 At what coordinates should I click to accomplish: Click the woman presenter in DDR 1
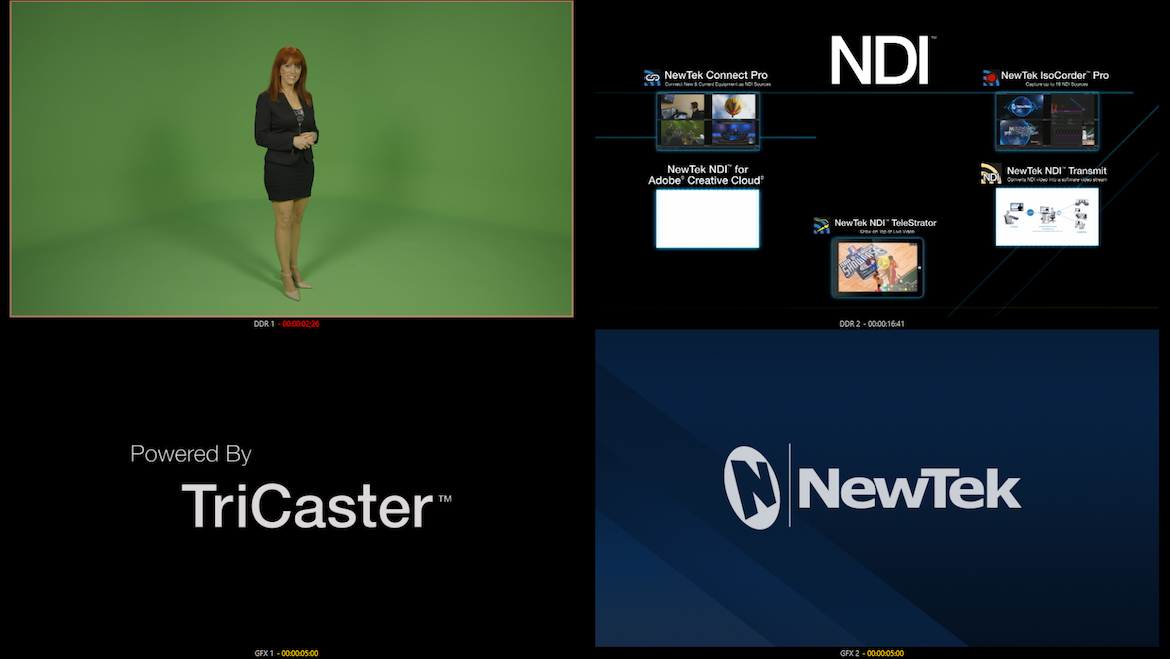click(287, 173)
